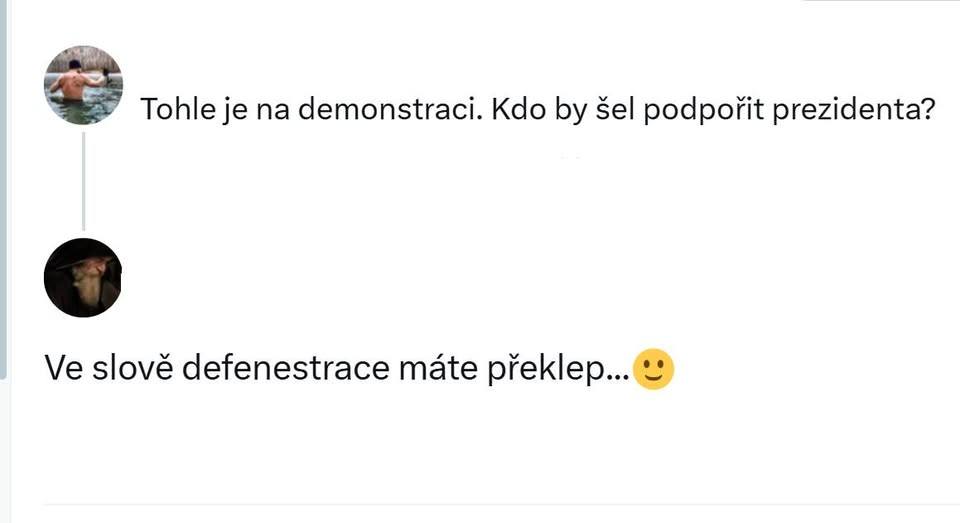Click the vertical thread line between avatars
Screen dimensions: 960x523
point(84,180)
